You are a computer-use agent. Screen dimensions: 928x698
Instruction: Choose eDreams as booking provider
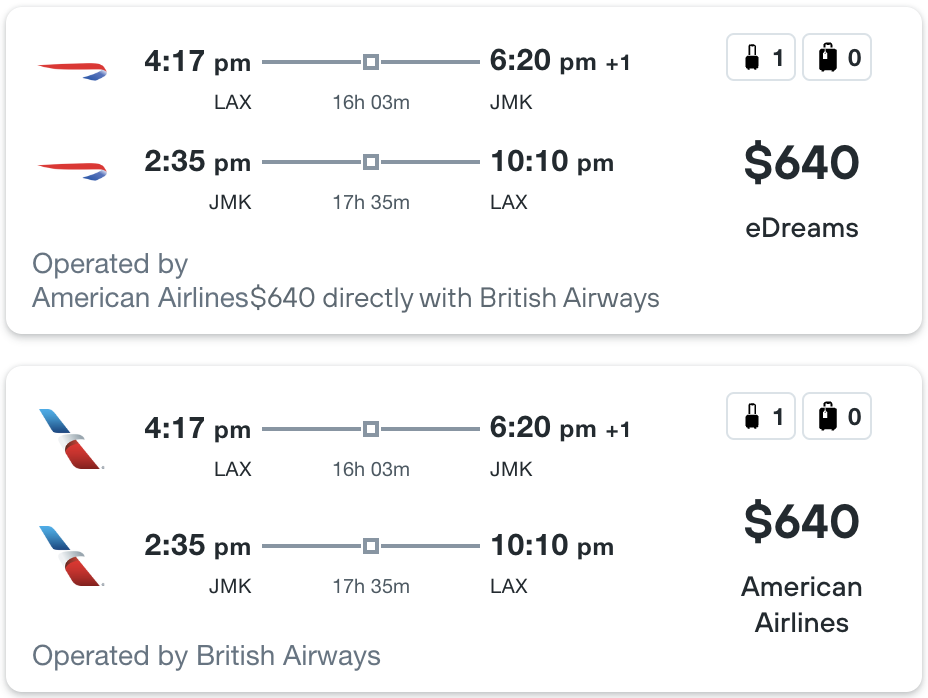pyautogui.click(x=802, y=228)
